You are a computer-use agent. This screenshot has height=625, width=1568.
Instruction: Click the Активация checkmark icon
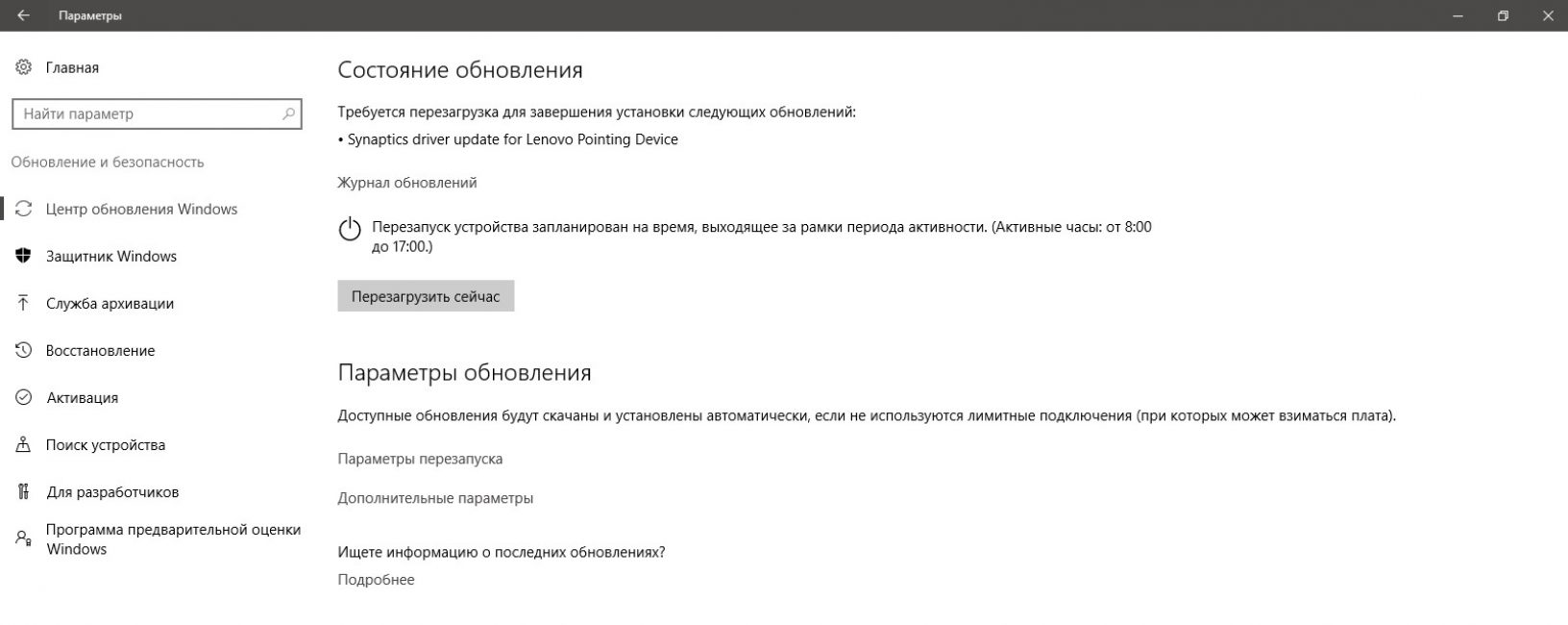(x=24, y=397)
